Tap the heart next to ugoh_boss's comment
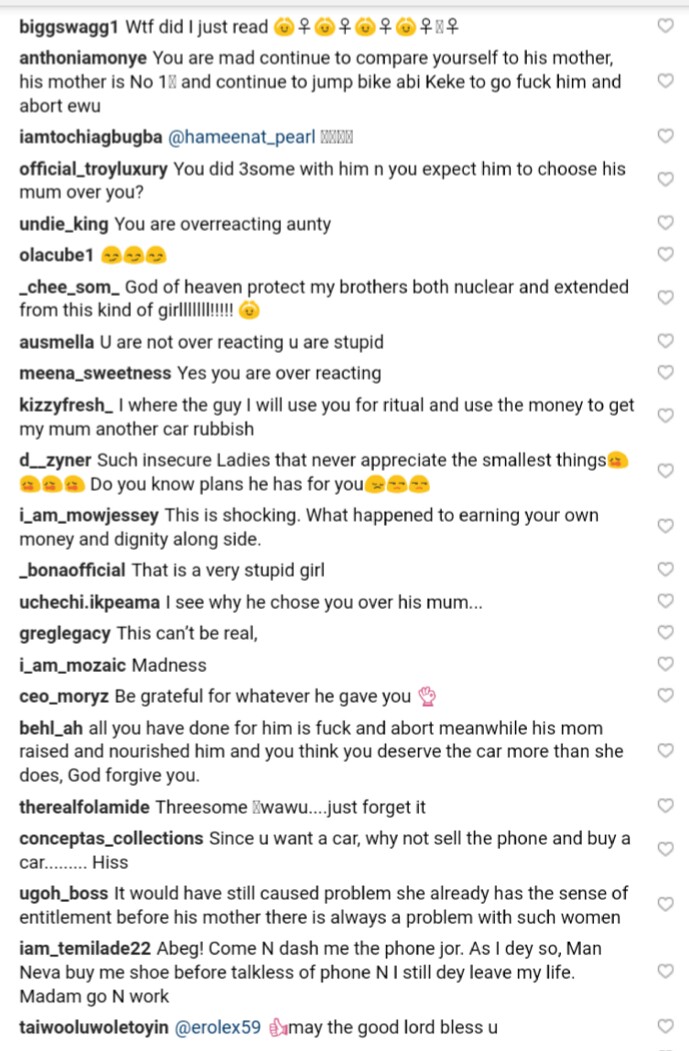 [x=665, y=904]
